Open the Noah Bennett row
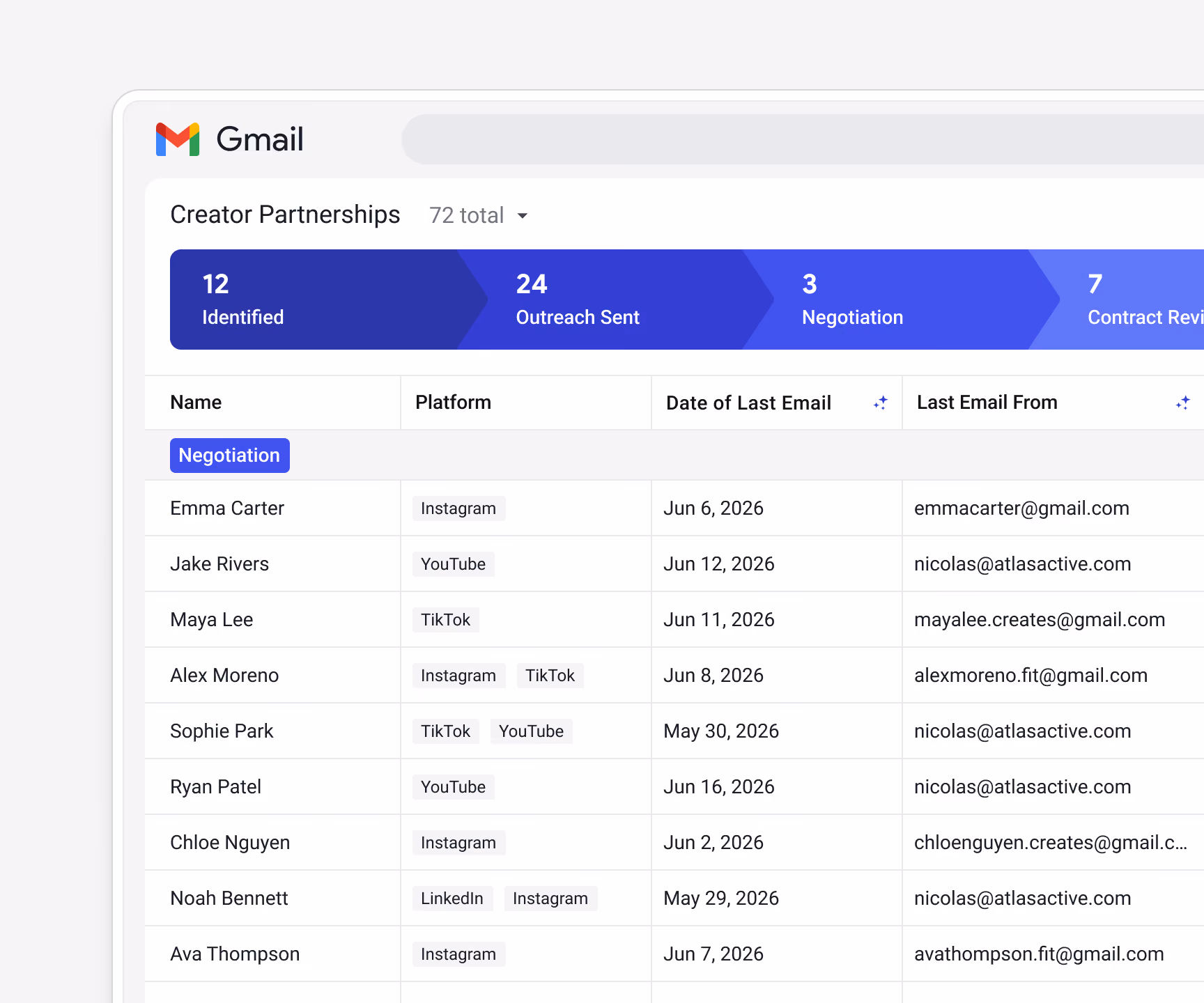1204x1003 pixels. [x=674, y=899]
